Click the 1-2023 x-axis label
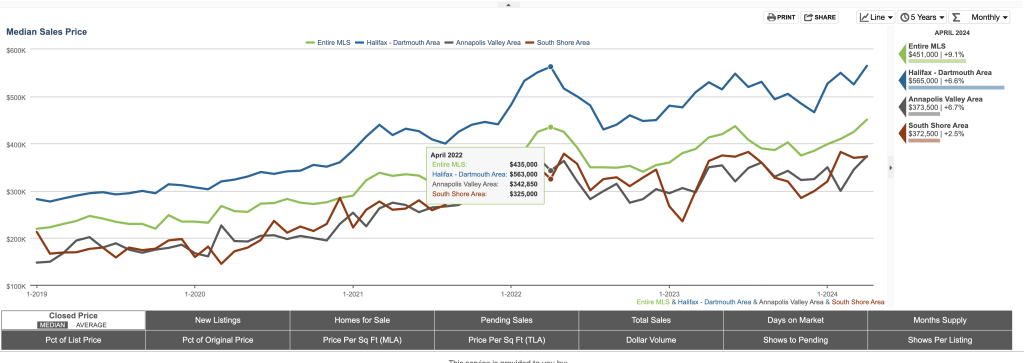The width and height of the screenshot is (1024, 363). [x=669, y=294]
